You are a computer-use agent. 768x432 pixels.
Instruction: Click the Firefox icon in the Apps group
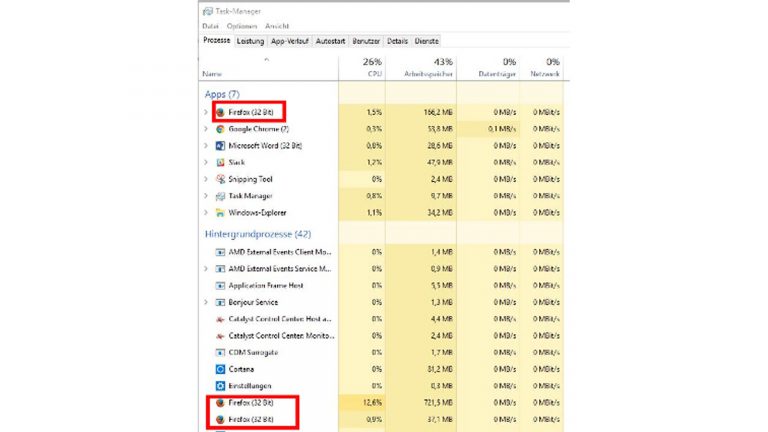click(x=220, y=113)
